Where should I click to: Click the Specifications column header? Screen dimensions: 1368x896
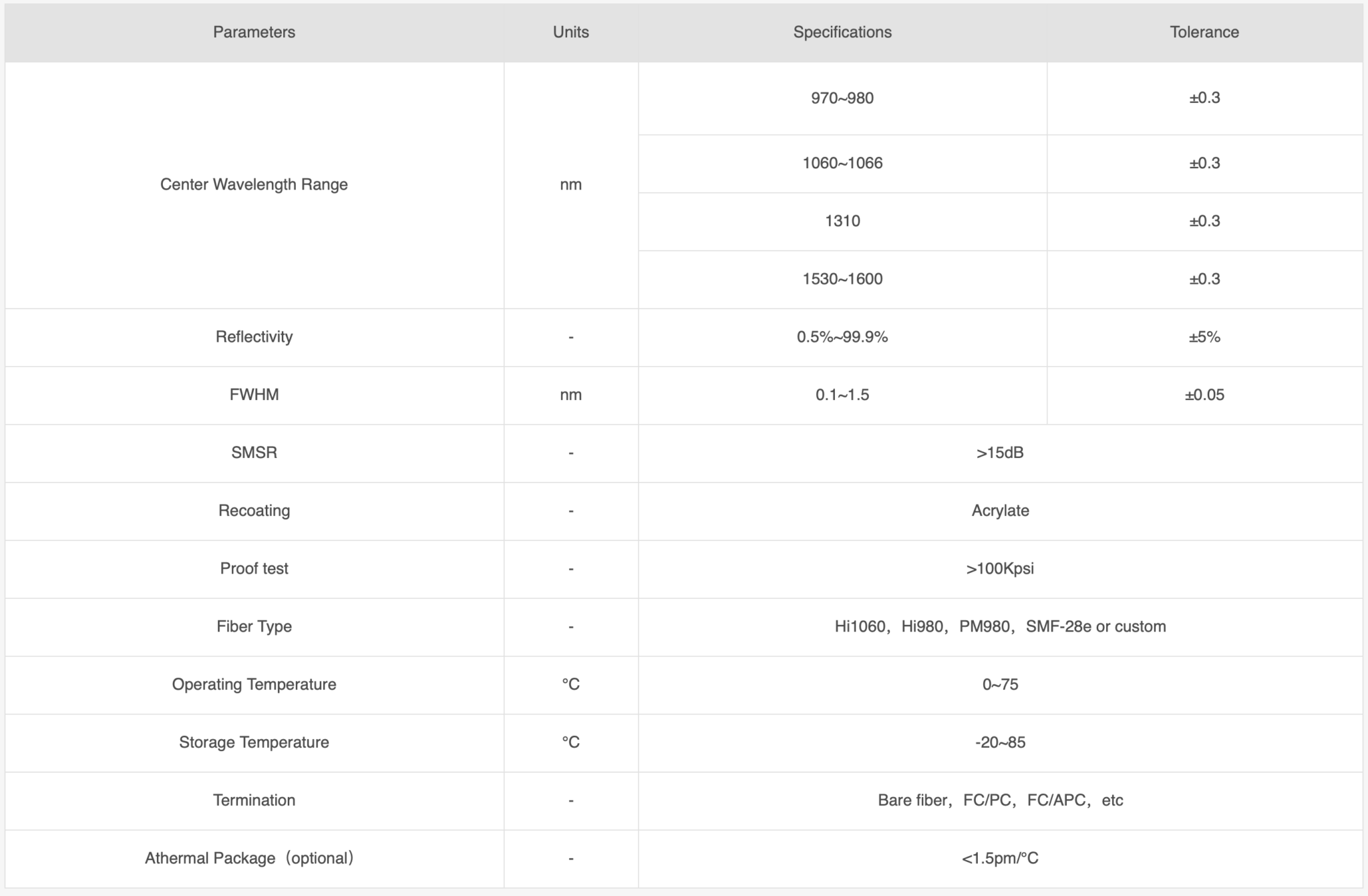[842, 32]
